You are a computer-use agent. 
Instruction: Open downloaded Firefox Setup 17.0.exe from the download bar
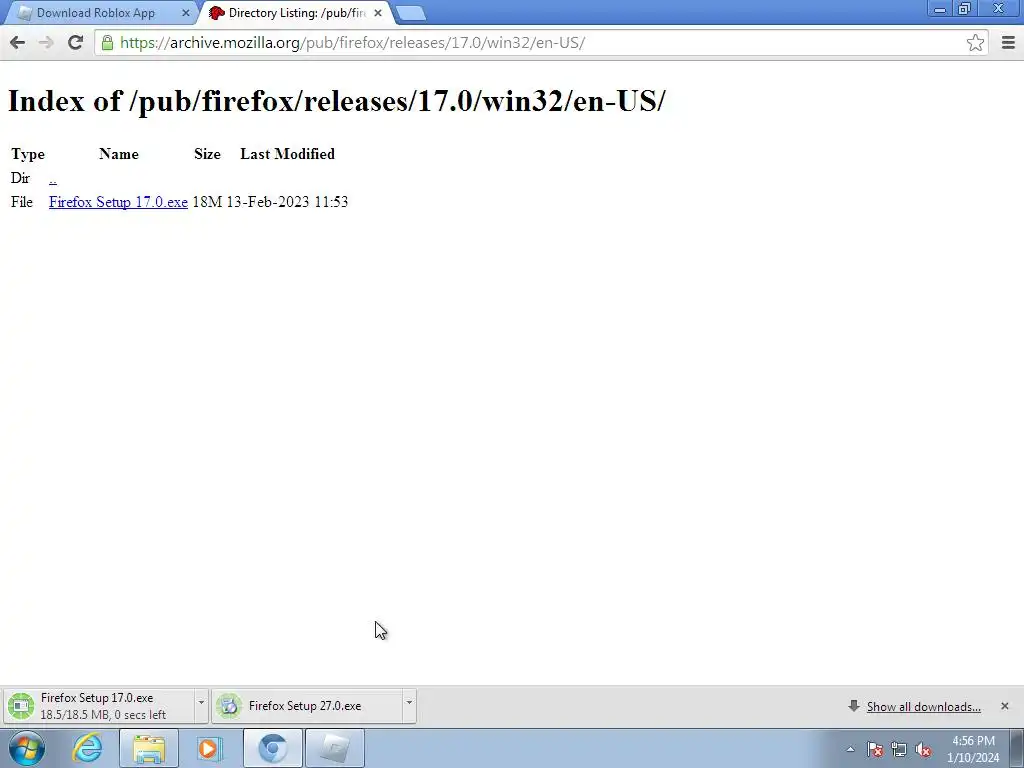[x=97, y=706]
